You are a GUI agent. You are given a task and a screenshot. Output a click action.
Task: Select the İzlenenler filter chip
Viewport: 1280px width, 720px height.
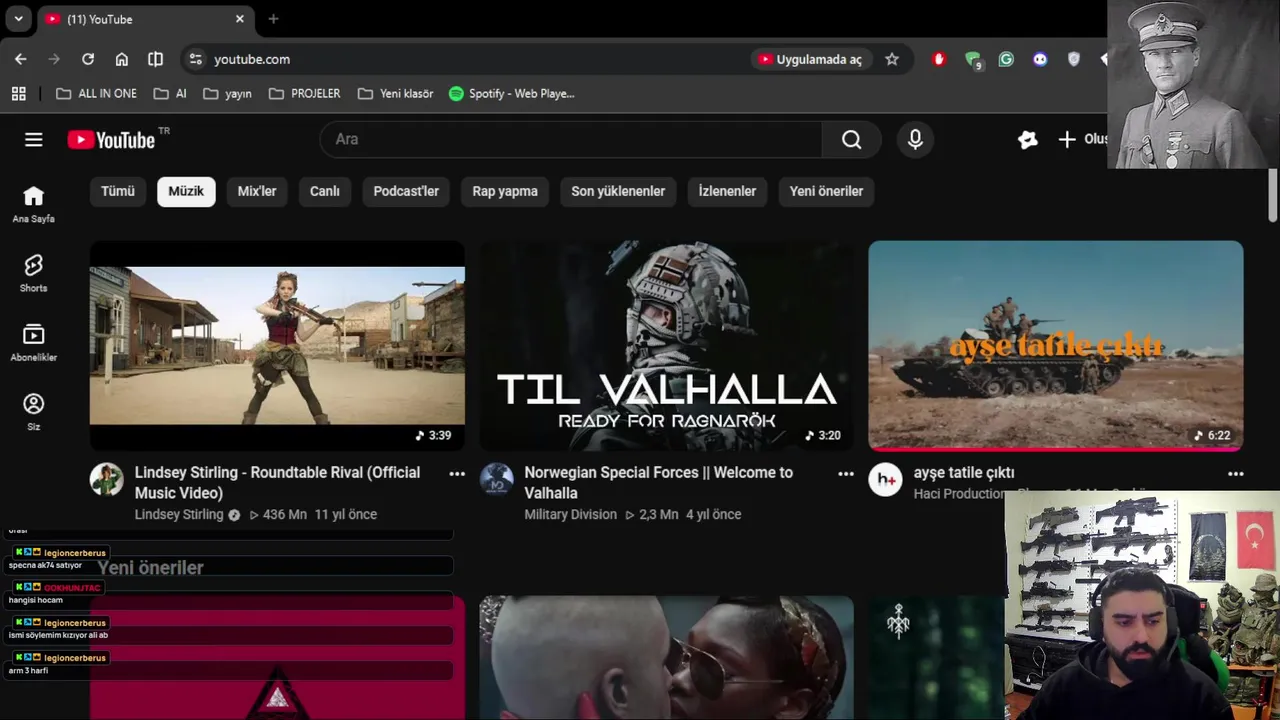click(x=727, y=191)
